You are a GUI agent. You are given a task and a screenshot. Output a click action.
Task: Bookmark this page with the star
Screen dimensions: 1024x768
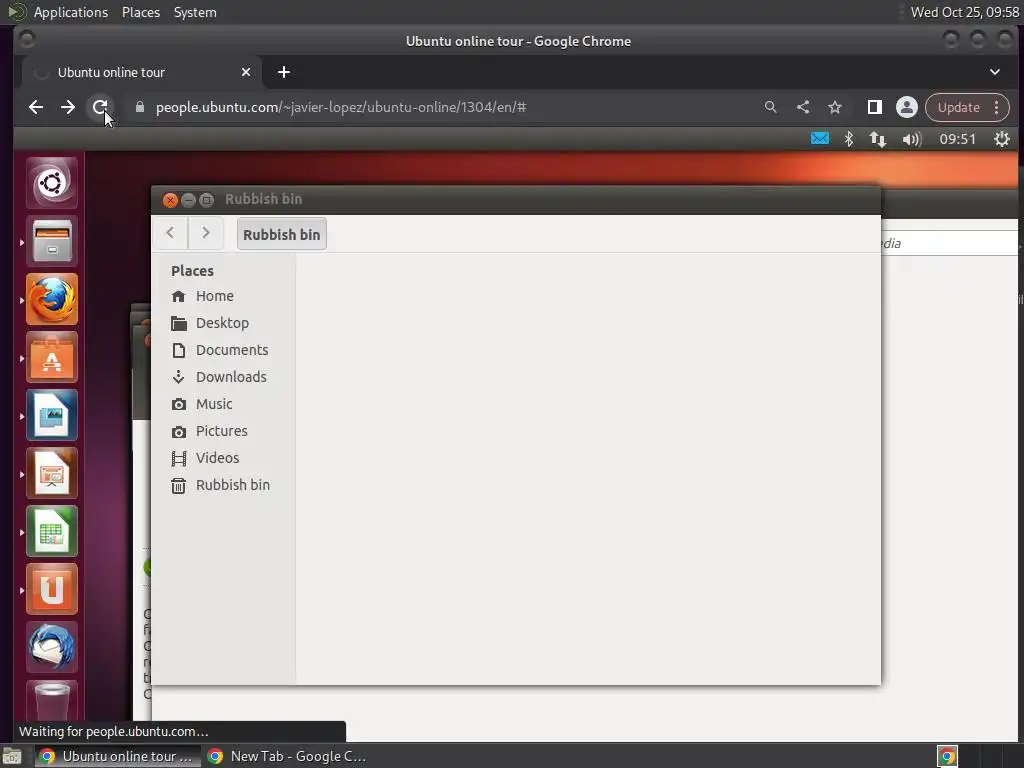(x=835, y=107)
